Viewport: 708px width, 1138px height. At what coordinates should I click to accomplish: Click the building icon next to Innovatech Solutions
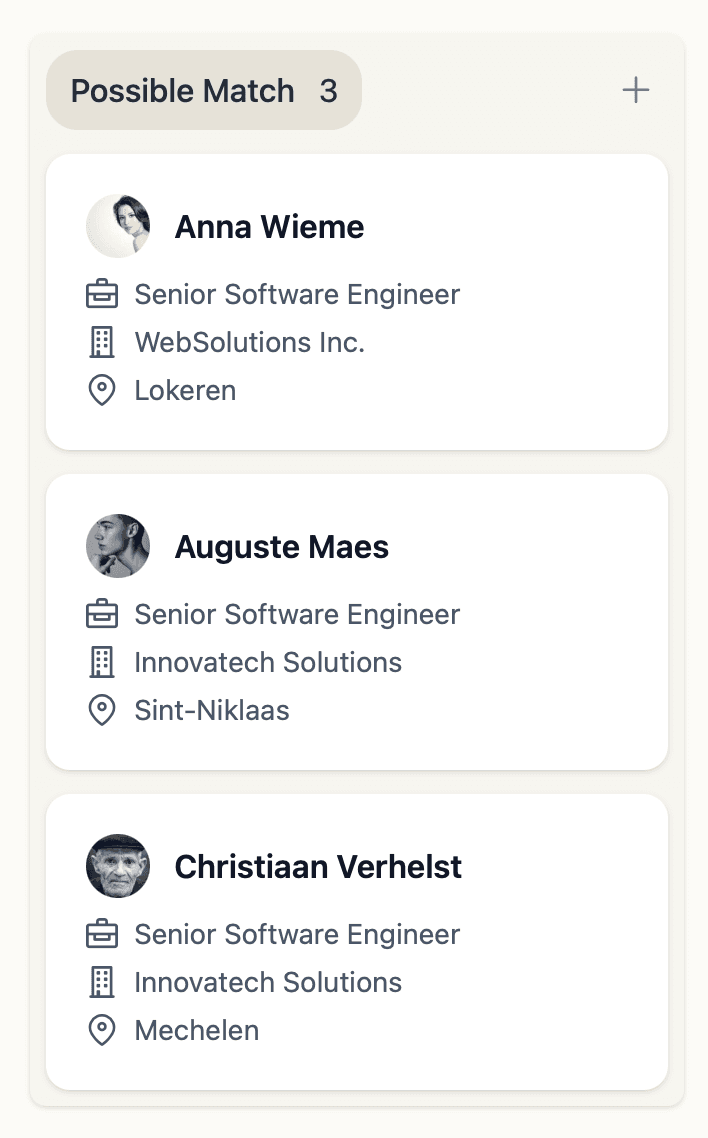[101, 662]
